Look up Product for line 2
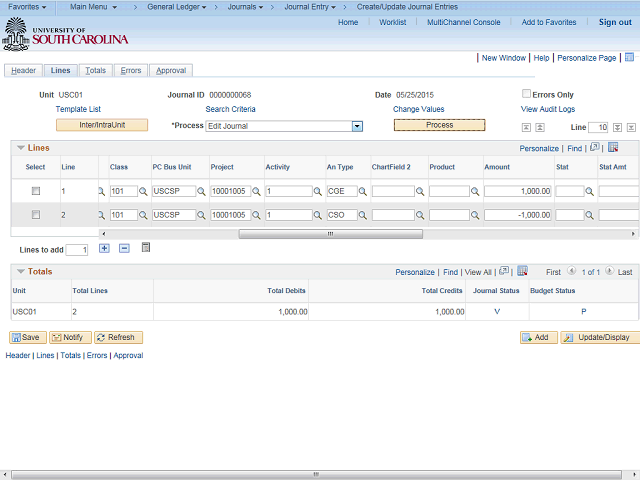The height and width of the screenshot is (480, 640). click(x=475, y=215)
